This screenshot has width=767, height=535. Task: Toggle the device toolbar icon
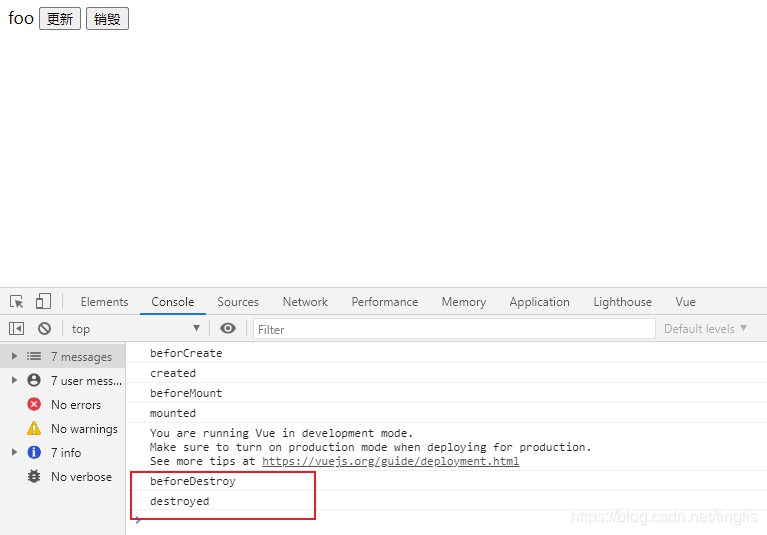pos(43,301)
